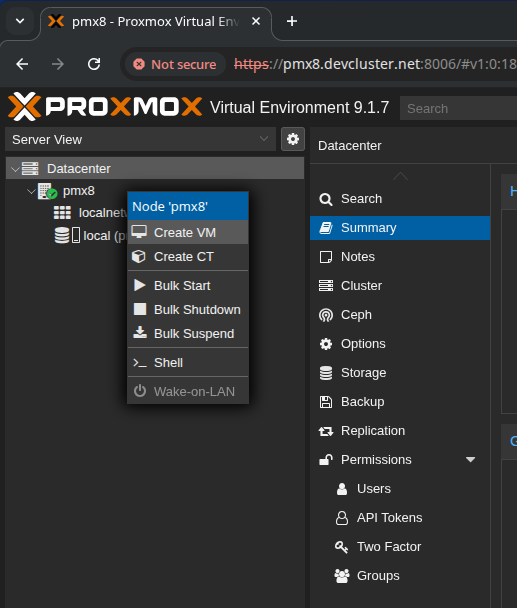Choose Create VM from context menu
Screen dimensions: 517x608
[188, 232]
